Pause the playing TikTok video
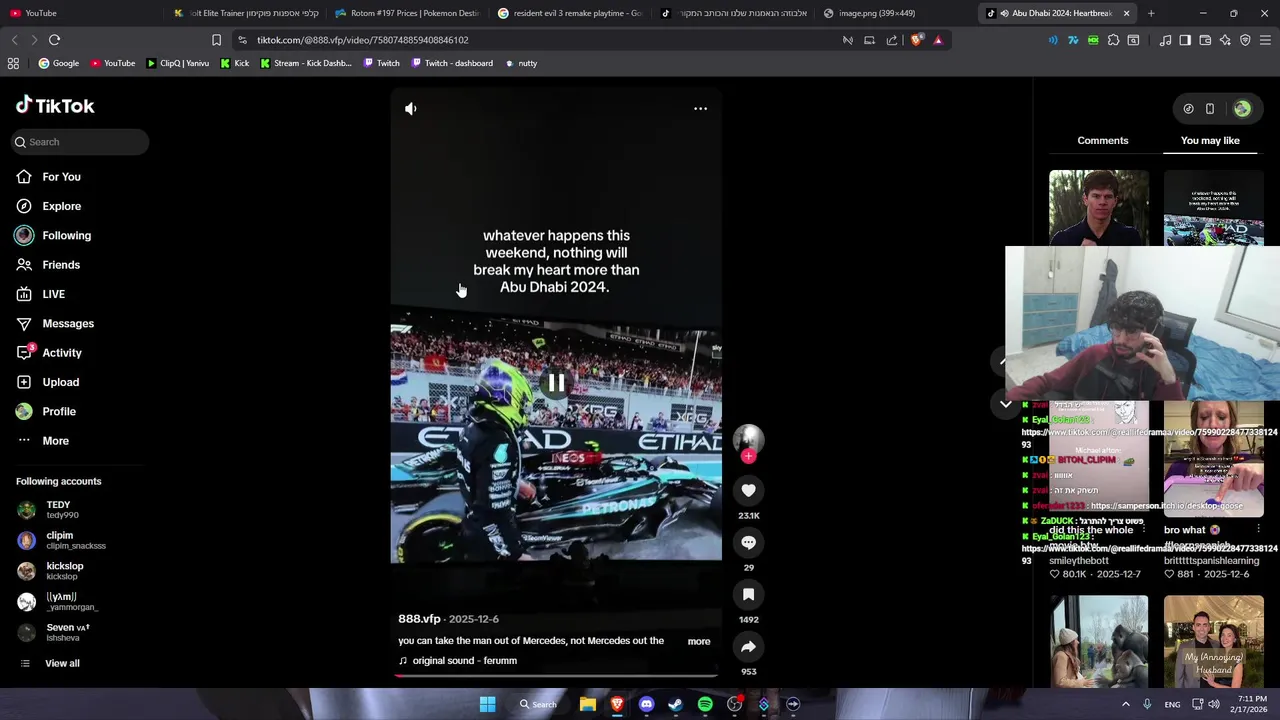The width and height of the screenshot is (1280, 720). (x=556, y=382)
